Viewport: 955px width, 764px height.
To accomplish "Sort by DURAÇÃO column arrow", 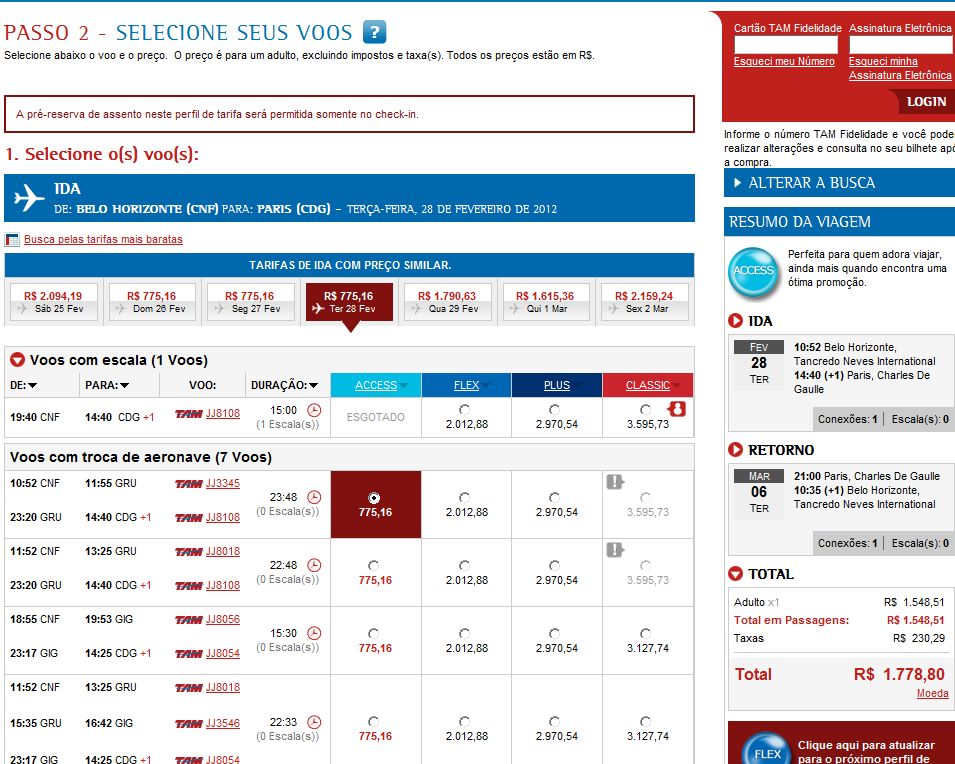I will [314, 385].
